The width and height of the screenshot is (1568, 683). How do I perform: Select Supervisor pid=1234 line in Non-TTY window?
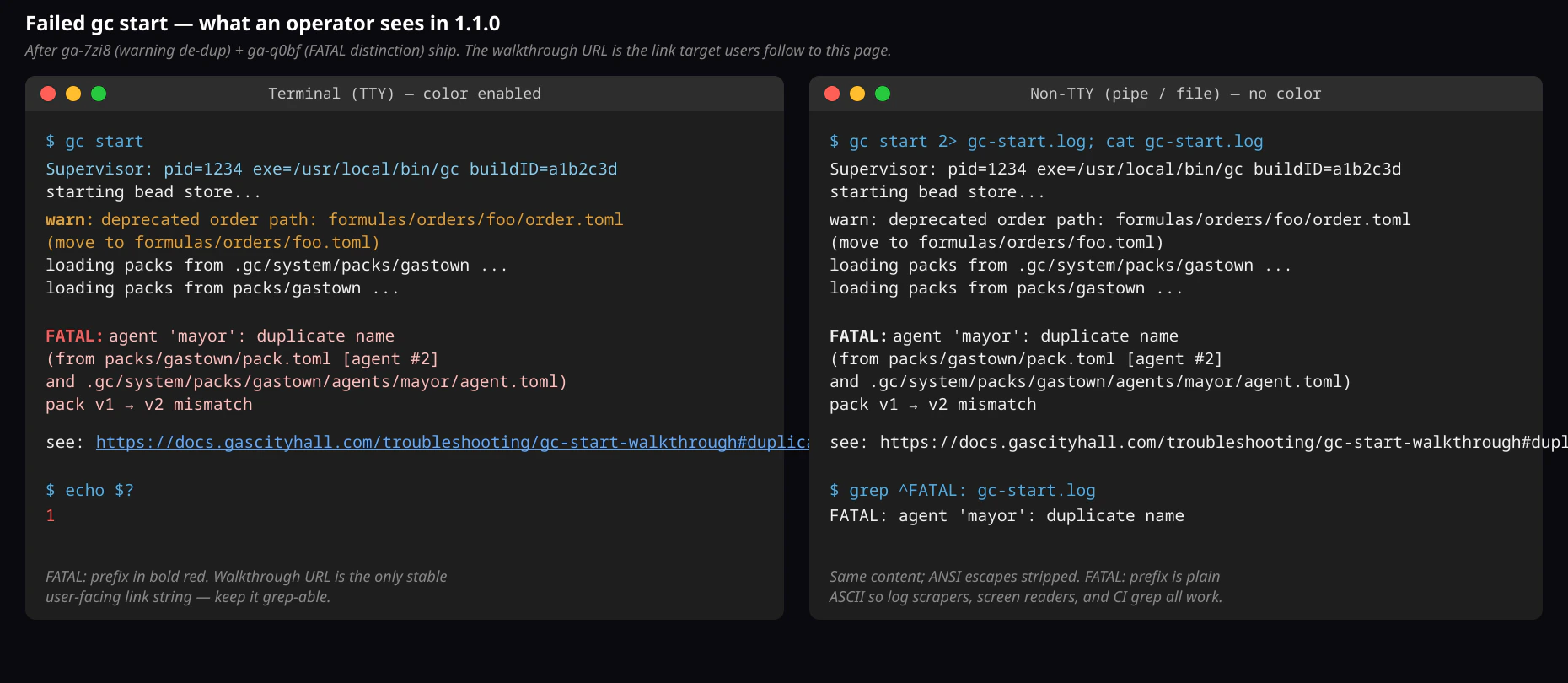(1115, 169)
